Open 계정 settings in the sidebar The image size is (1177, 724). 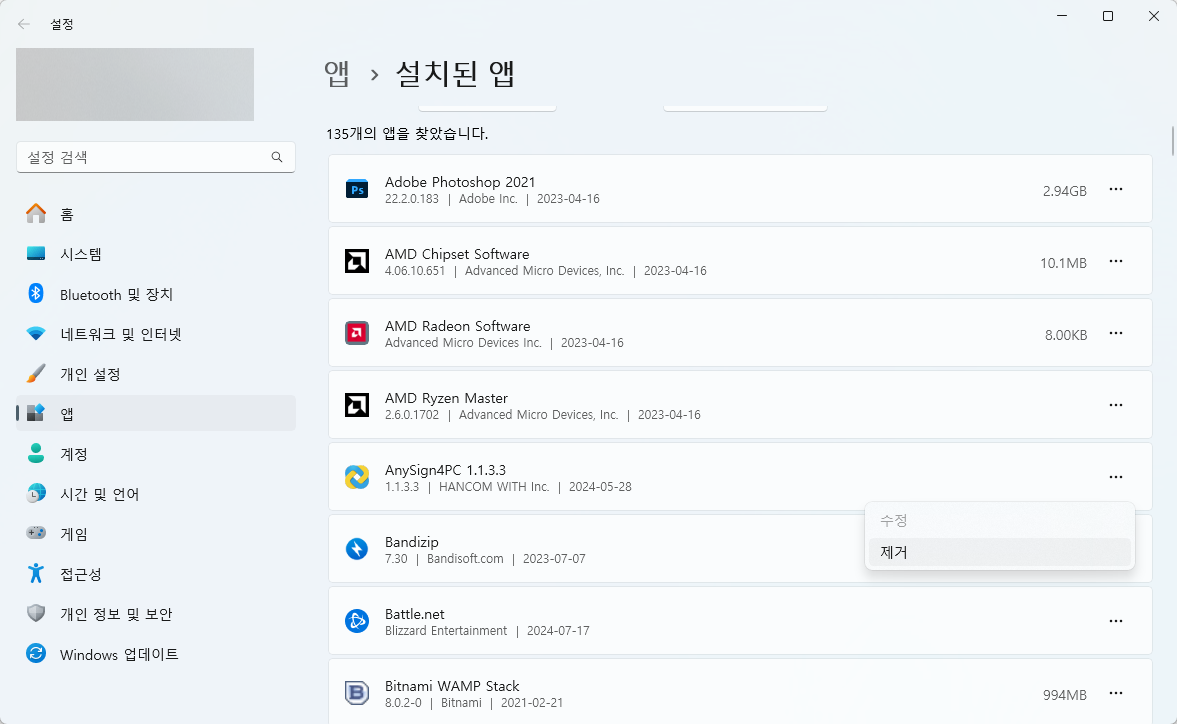(x=155, y=454)
